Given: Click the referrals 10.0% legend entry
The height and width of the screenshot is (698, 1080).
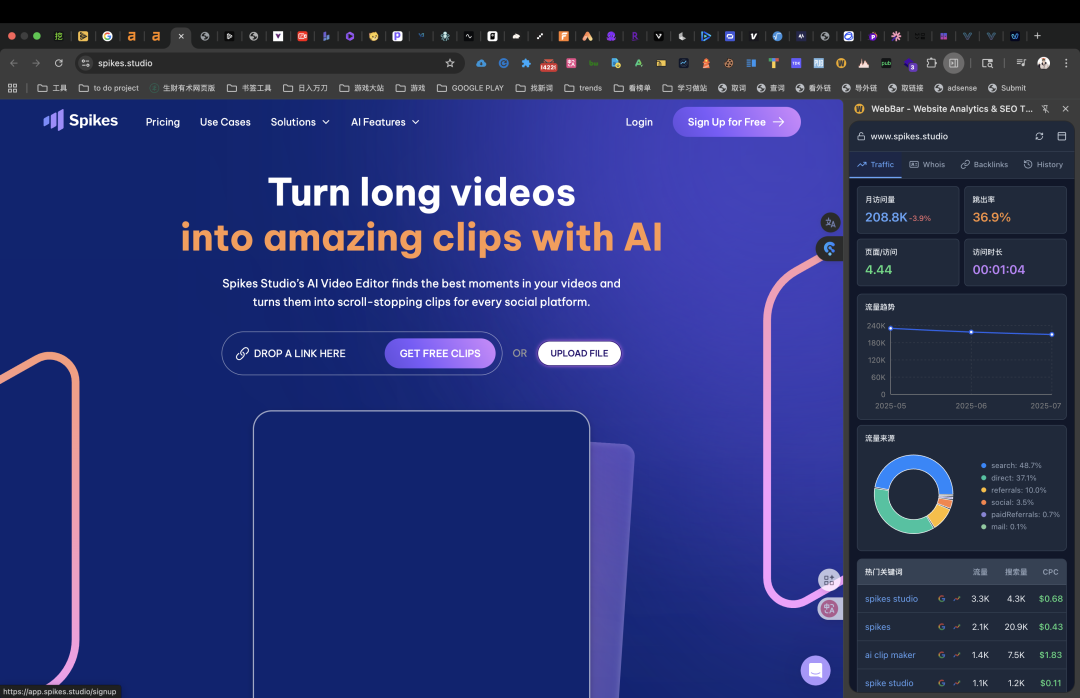Looking at the screenshot, I should click(1013, 490).
